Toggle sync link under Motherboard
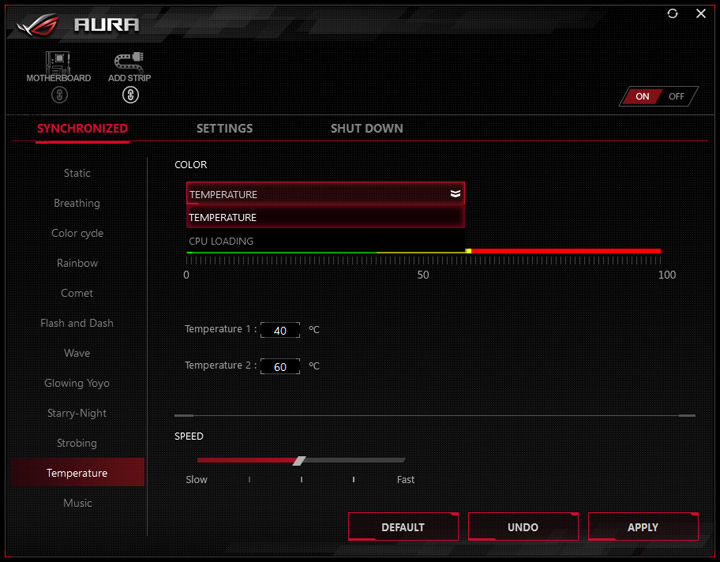The width and height of the screenshot is (720, 562). (59, 95)
